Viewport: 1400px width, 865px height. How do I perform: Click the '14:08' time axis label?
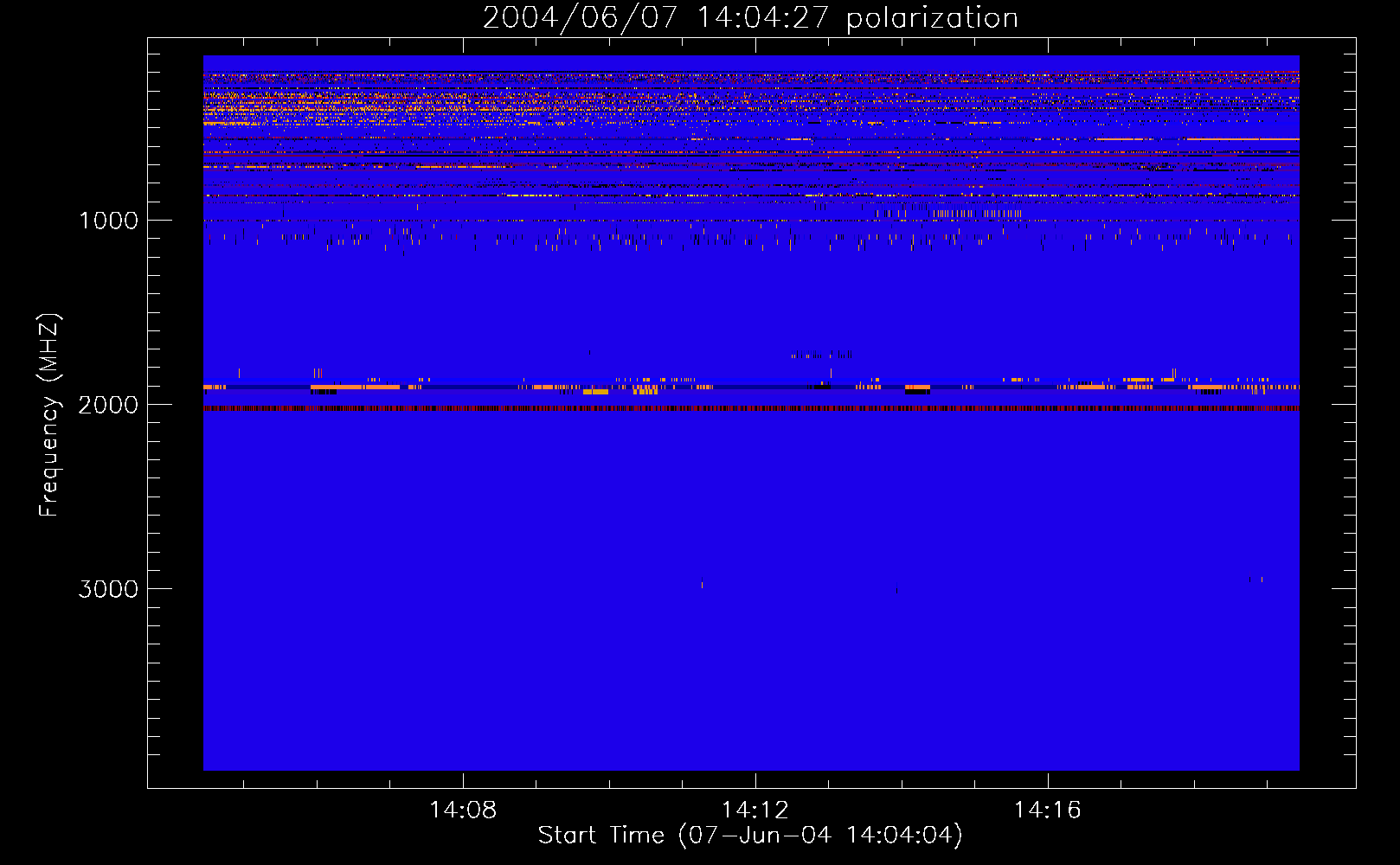463,810
